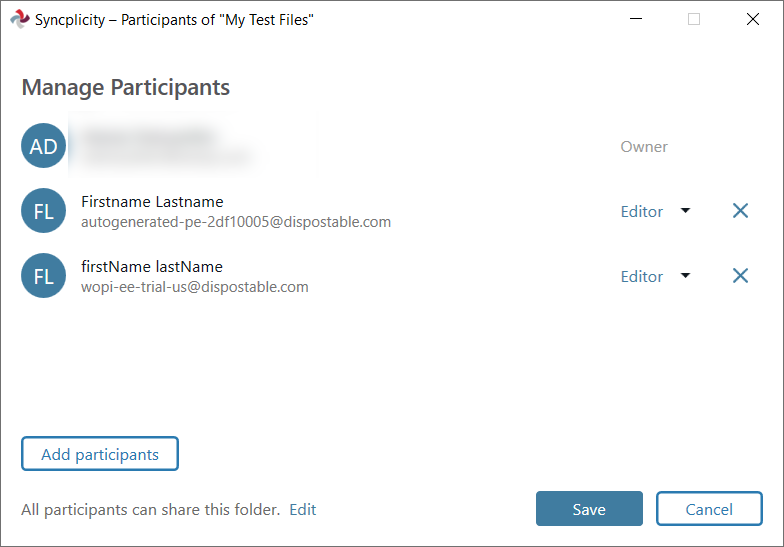Save the participant changes

(x=589, y=508)
